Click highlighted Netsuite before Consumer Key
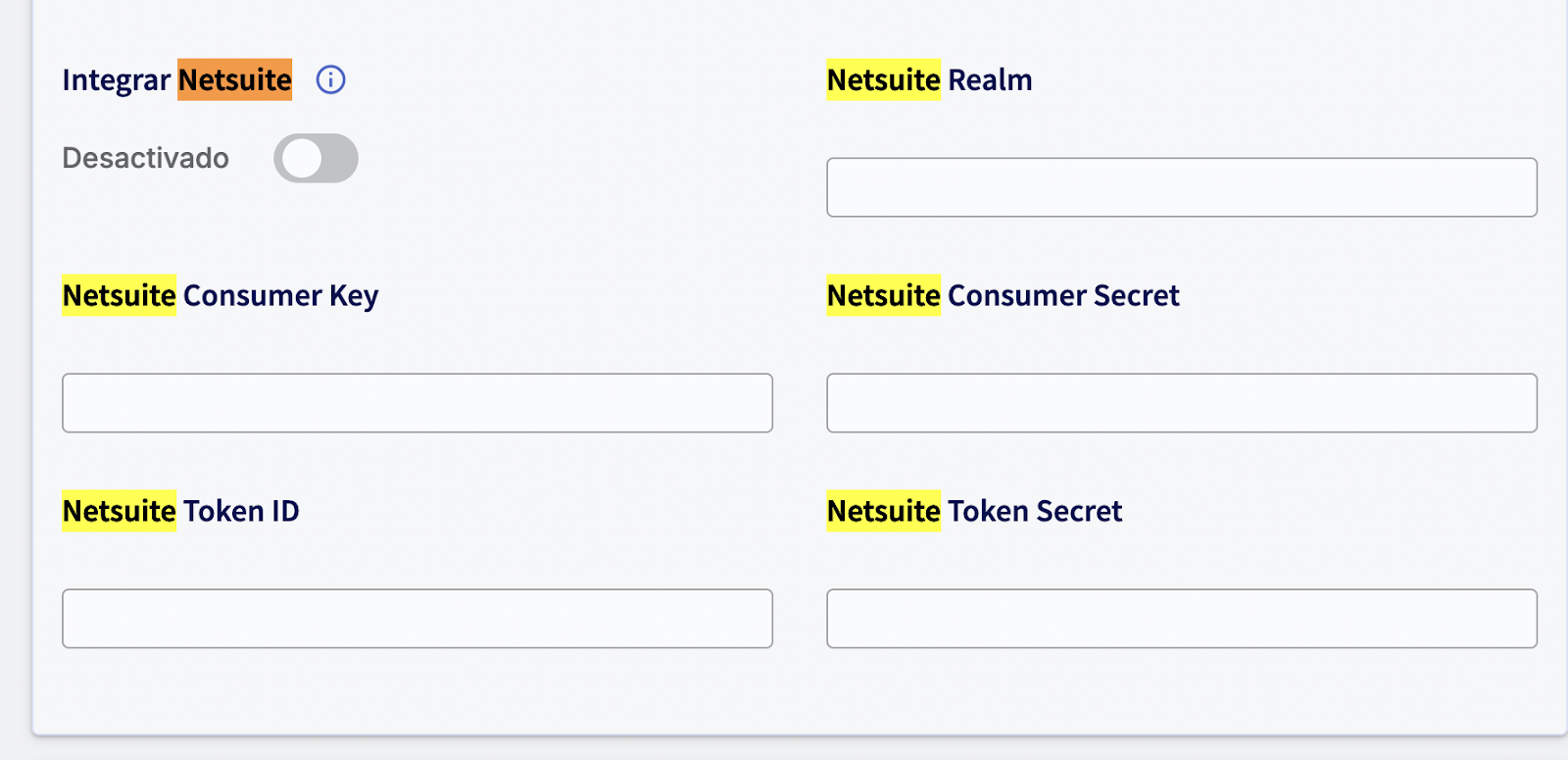Image resolution: width=1568 pixels, height=760 pixels. (119, 296)
